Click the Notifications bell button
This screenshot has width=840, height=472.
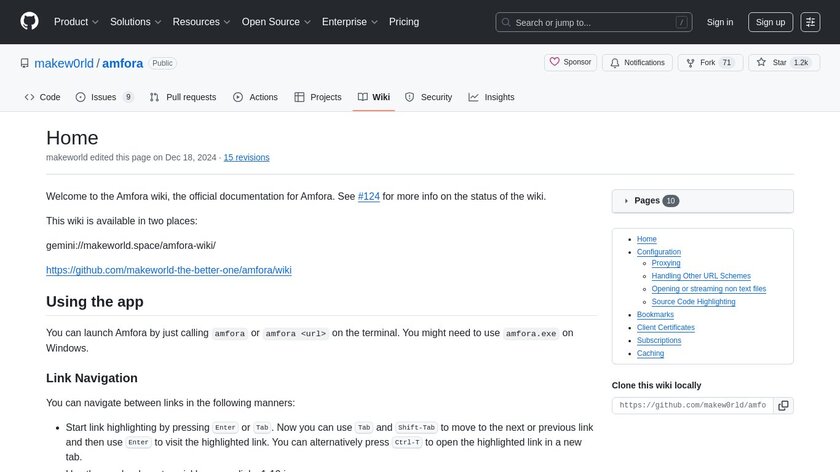(x=637, y=62)
